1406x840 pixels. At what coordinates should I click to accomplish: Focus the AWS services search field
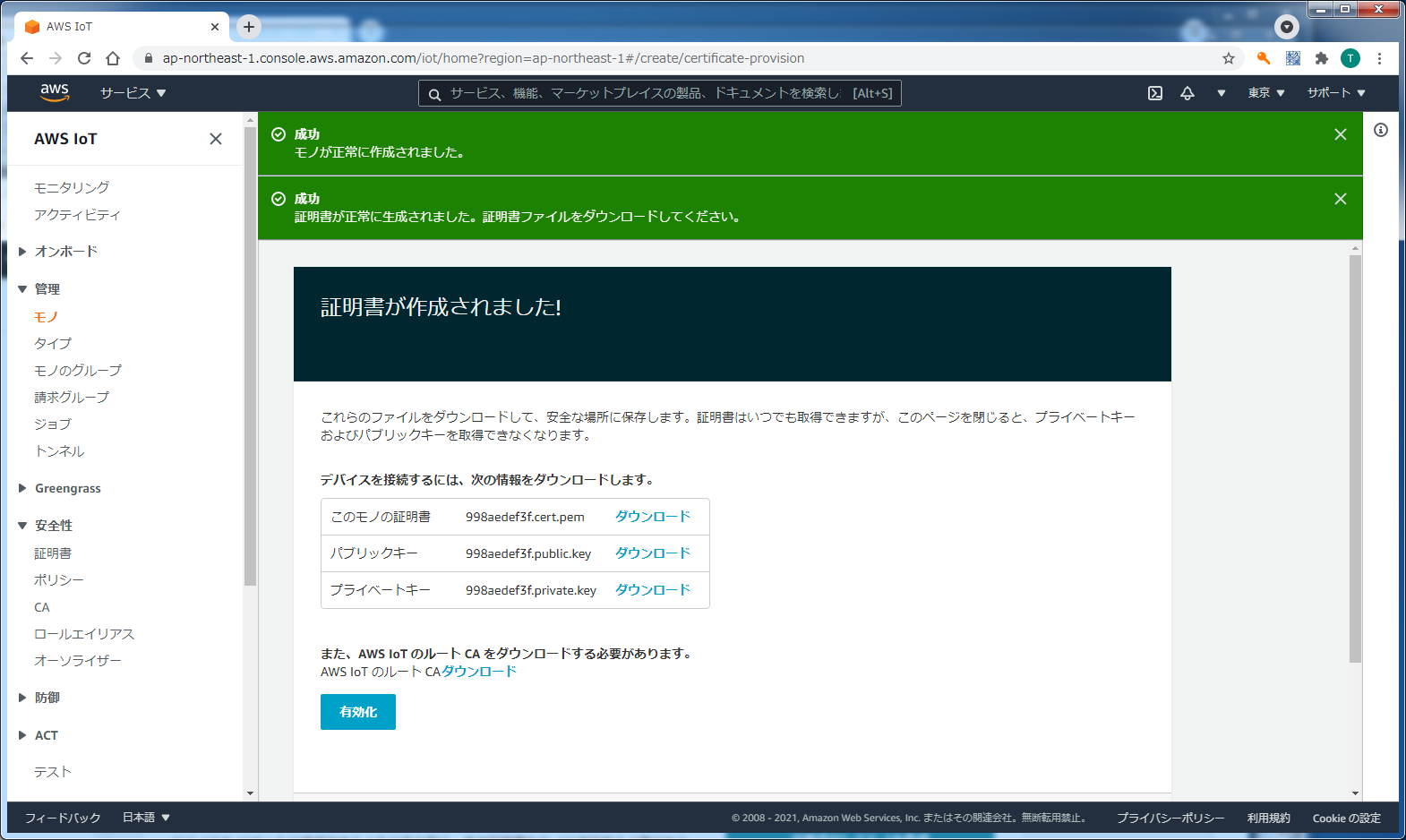click(x=659, y=93)
